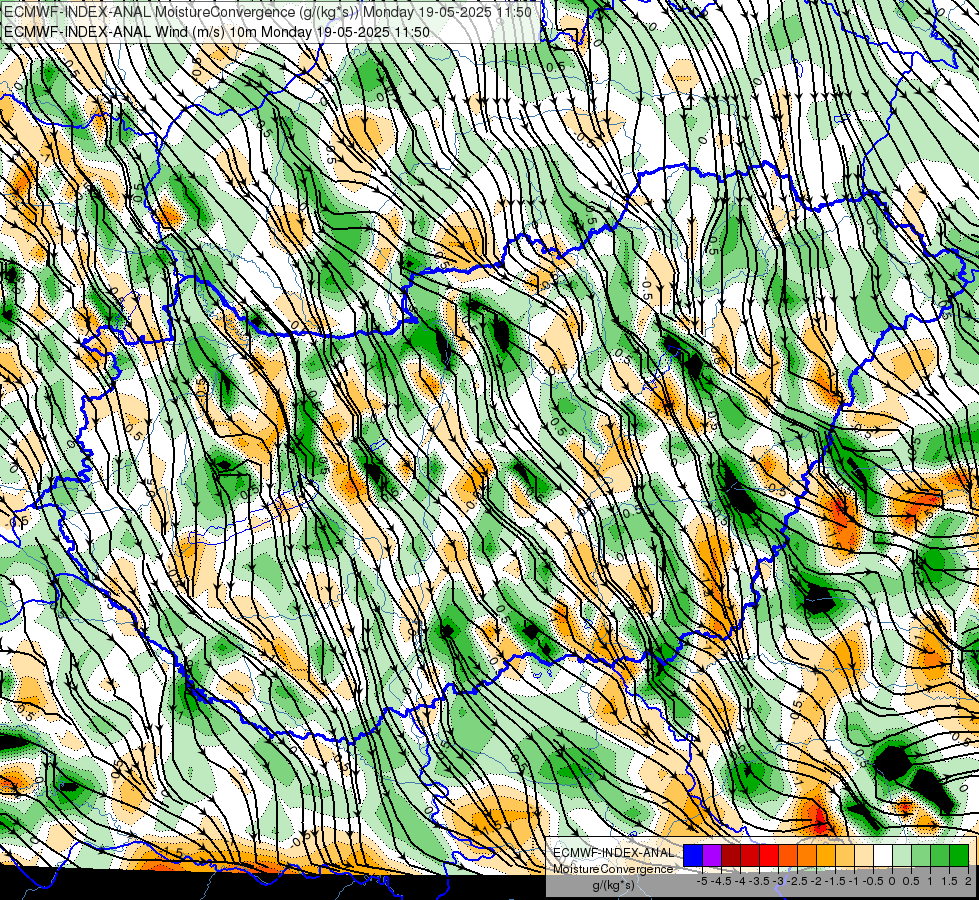Click the legend unit label g/(kg*s)
The image size is (979, 900).
pos(613,885)
